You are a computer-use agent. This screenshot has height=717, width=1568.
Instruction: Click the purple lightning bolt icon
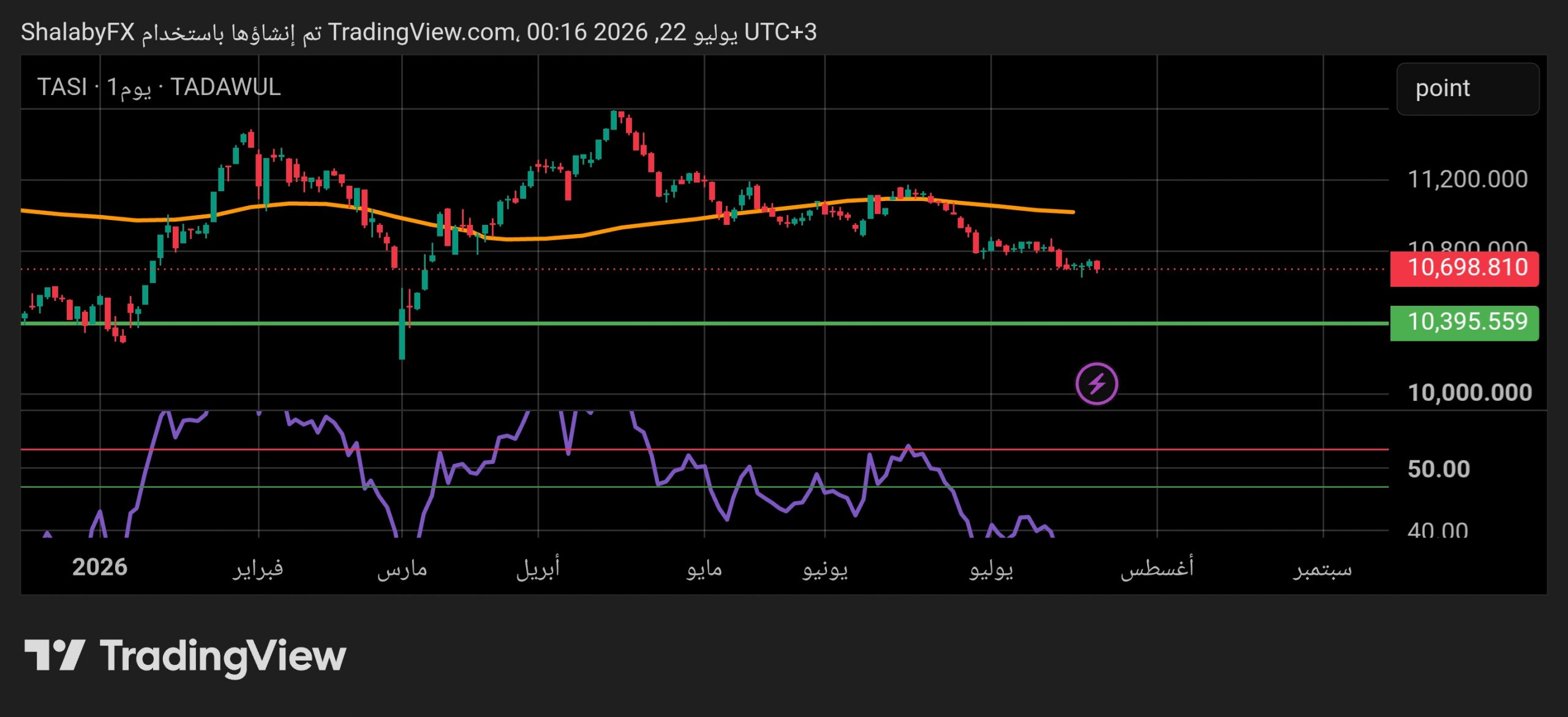(x=1096, y=384)
